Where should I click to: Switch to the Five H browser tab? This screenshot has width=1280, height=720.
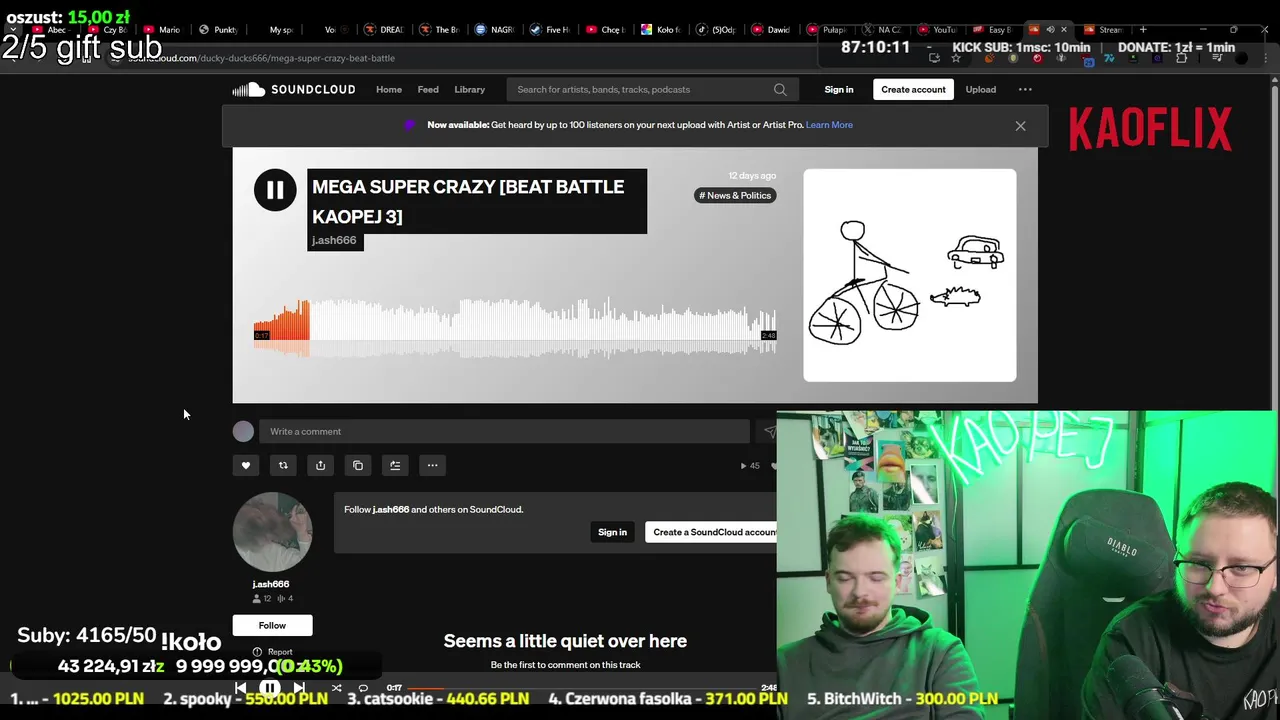point(552,30)
